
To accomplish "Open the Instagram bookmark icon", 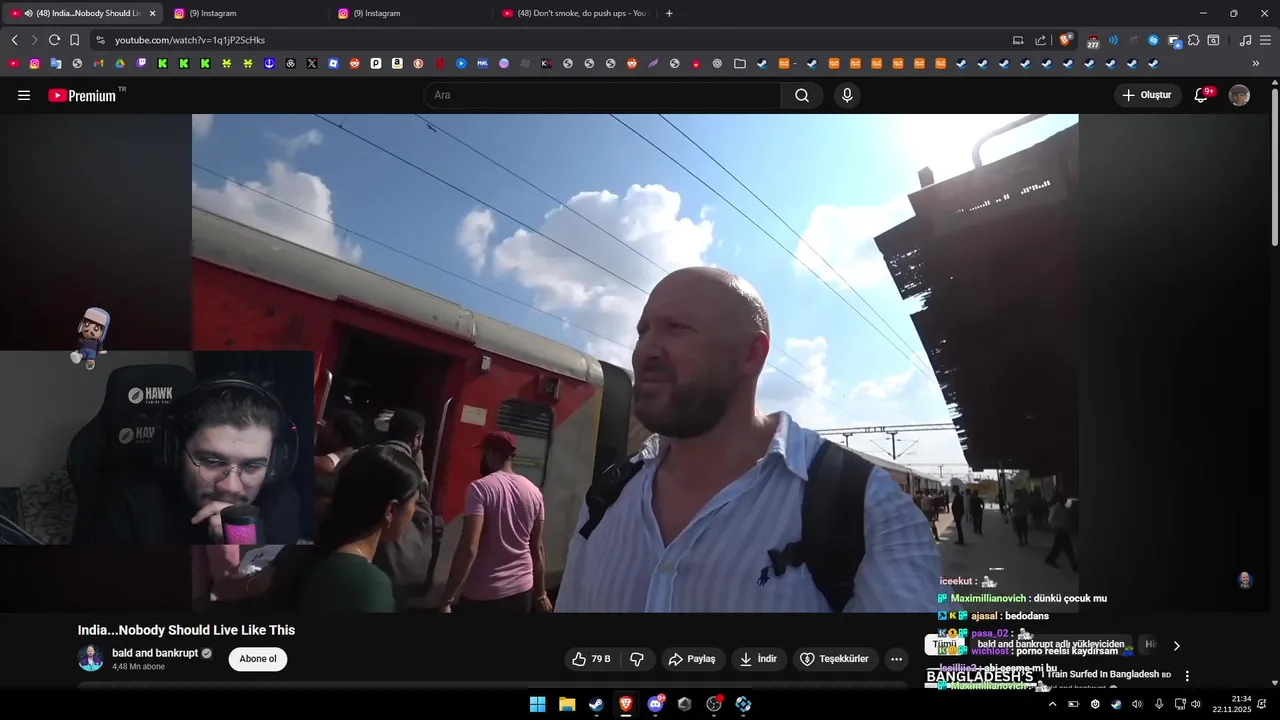I will (34, 63).
